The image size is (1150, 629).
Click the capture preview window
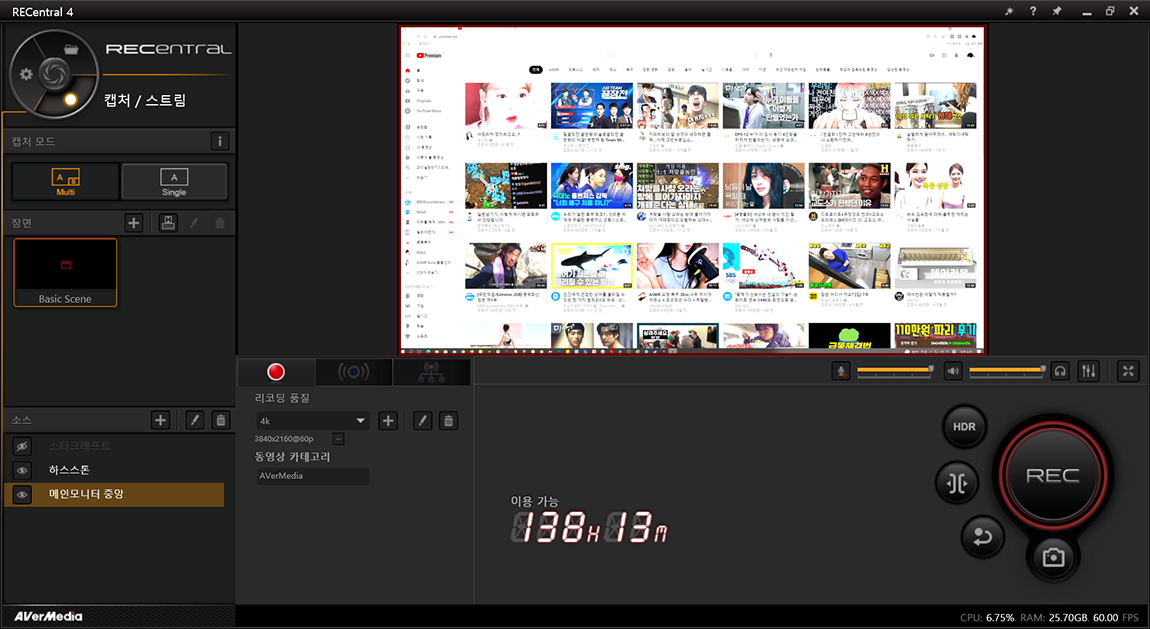point(692,190)
